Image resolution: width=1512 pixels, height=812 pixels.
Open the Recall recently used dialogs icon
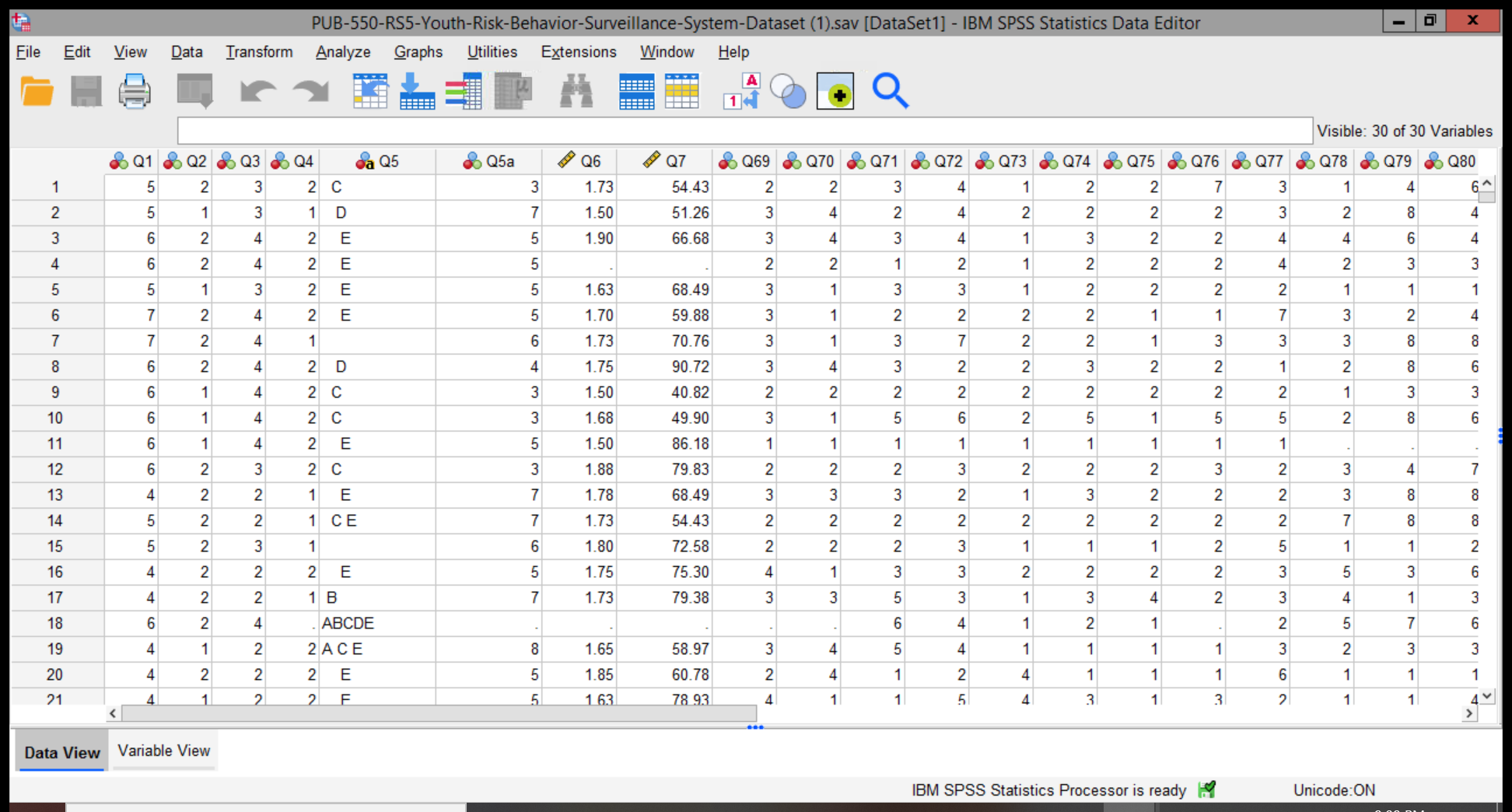tap(194, 92)
